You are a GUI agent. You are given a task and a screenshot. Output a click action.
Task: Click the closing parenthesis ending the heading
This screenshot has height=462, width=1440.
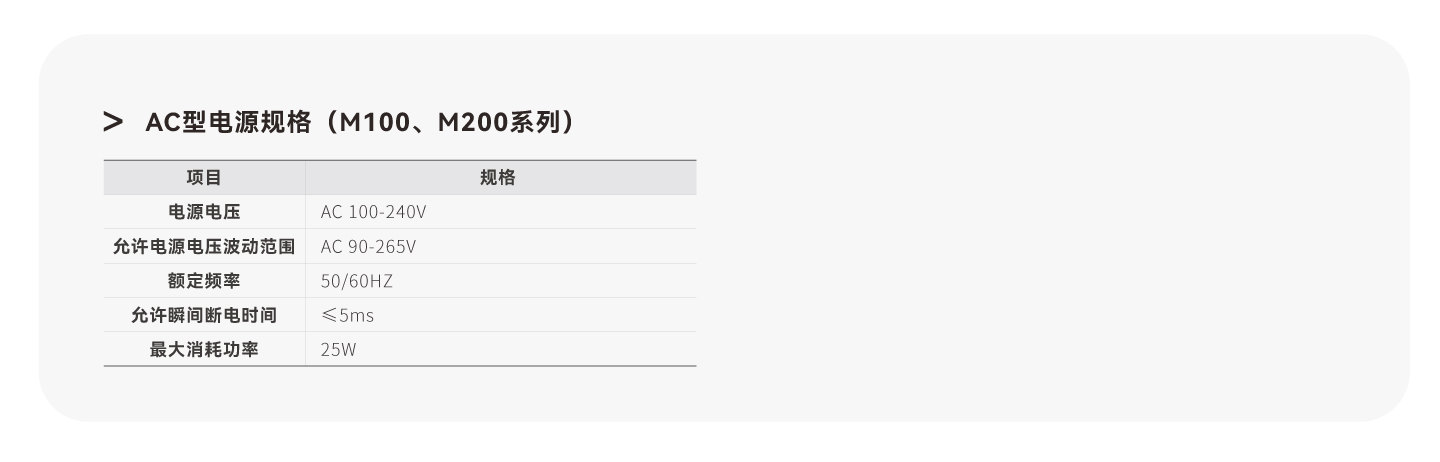(x=570, y=123)
